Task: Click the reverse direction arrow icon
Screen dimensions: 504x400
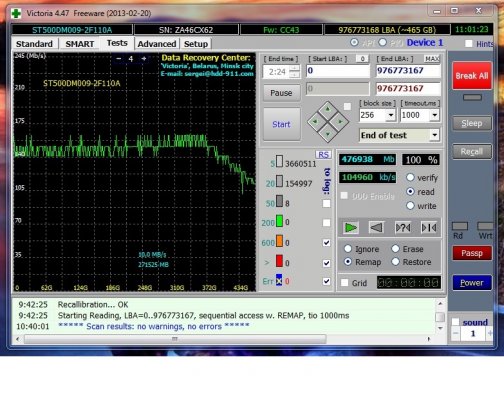Action: [376, 228]
